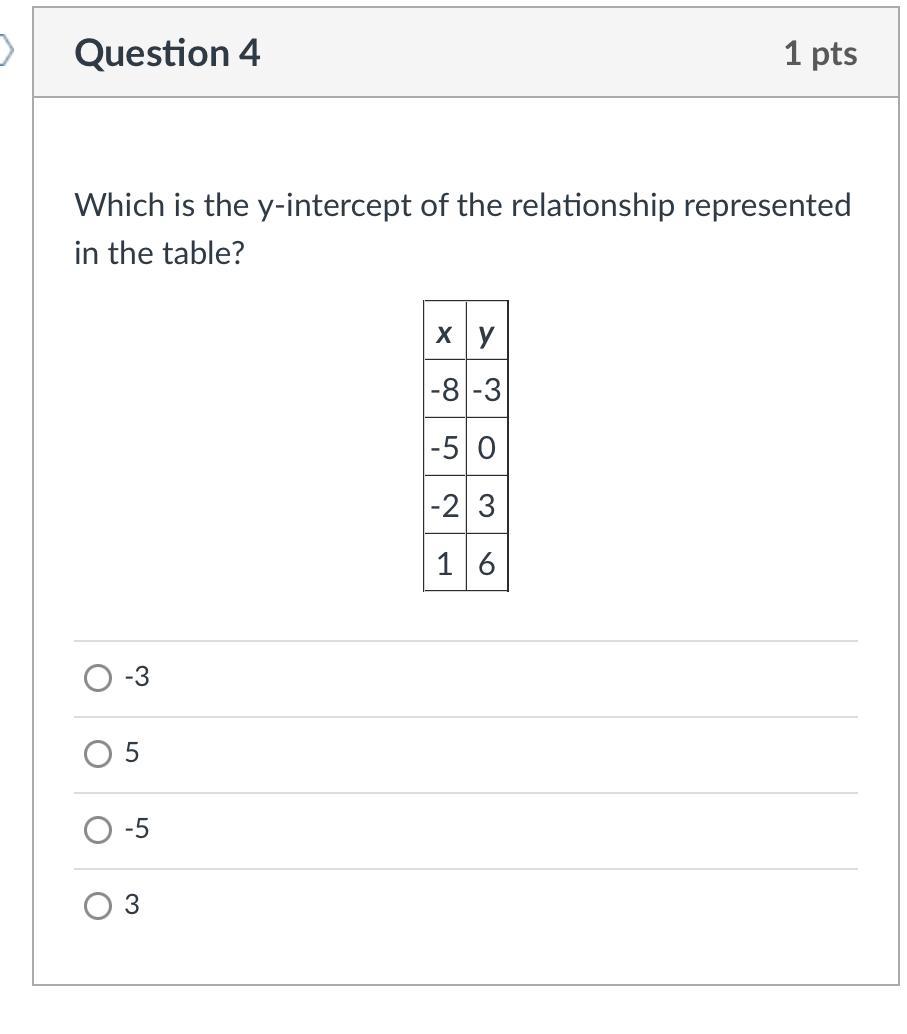Viewport: 907px width, 1034px height.
Task: Click the table cell containing 1
Action: coord(445,565)
